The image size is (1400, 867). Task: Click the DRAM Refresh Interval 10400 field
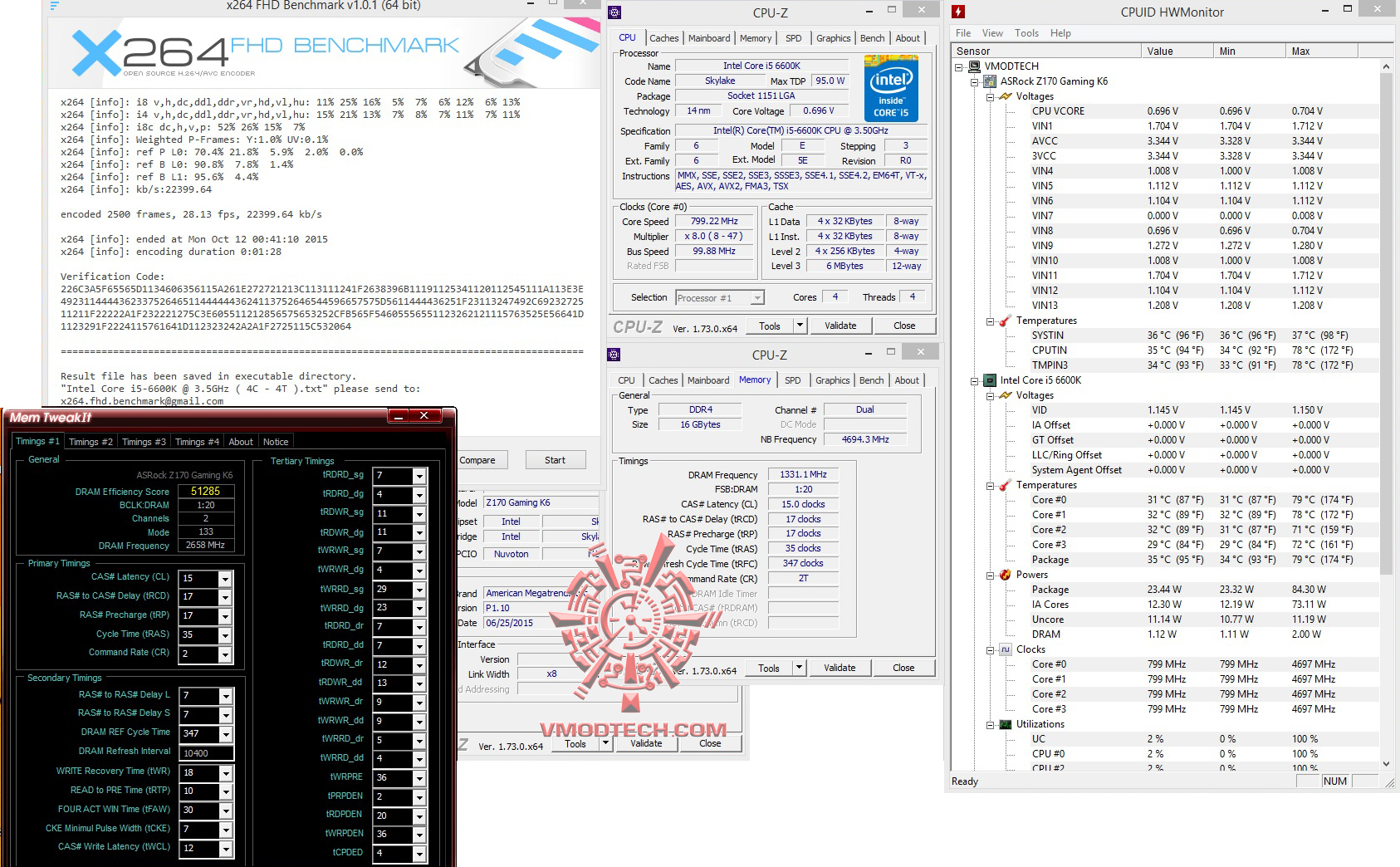pyautogui.click(x=206, y=753)
